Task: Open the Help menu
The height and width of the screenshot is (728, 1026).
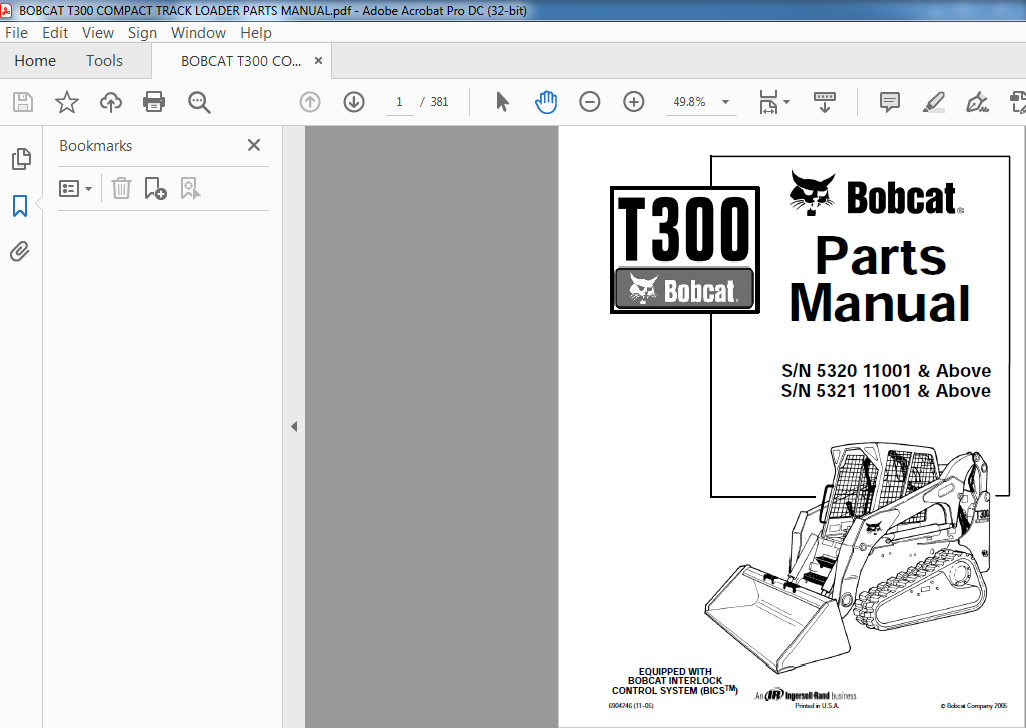Action: coord(255,33)
